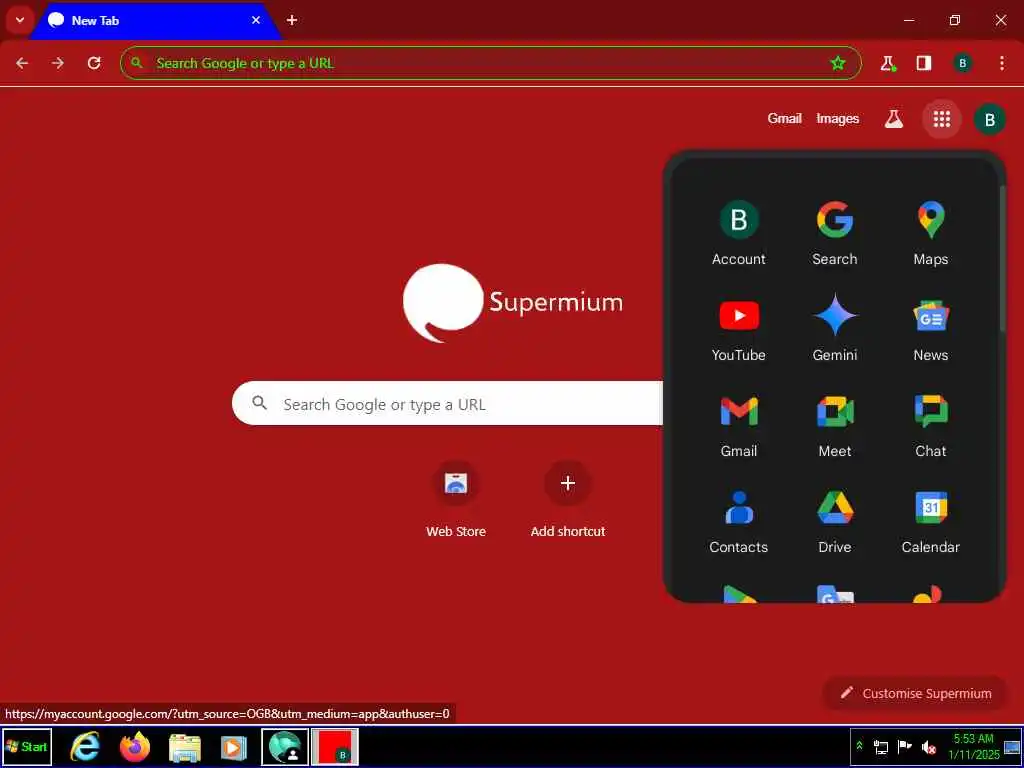Viewport: 1024px width, 768px height.
Task: Close the New Tab tab
Action: tap(256, 20)
